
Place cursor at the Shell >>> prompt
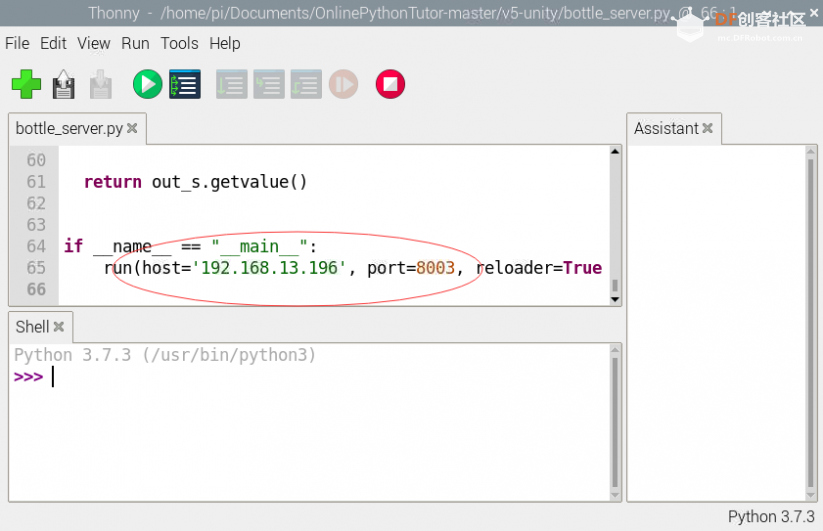coord(52,377)
